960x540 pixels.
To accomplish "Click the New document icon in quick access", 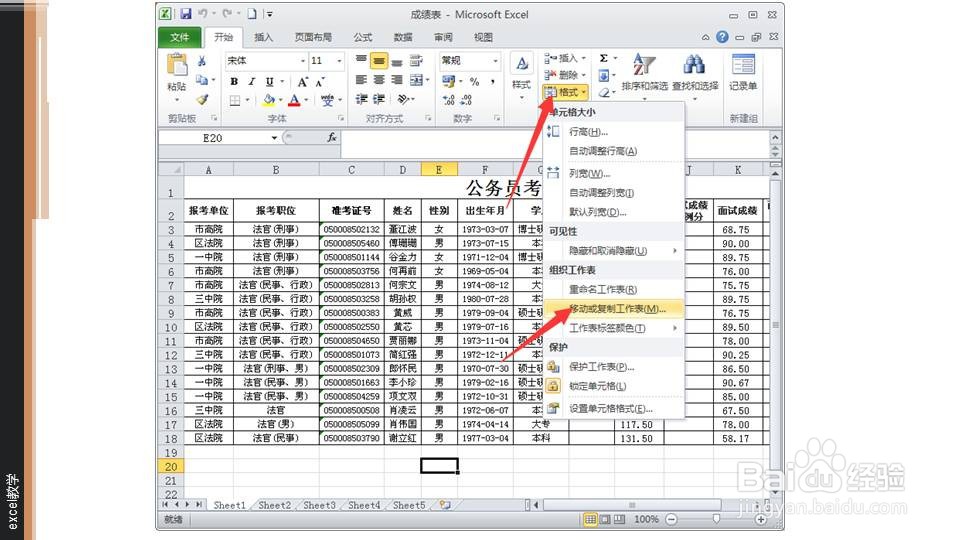I will tap(252, 13).
